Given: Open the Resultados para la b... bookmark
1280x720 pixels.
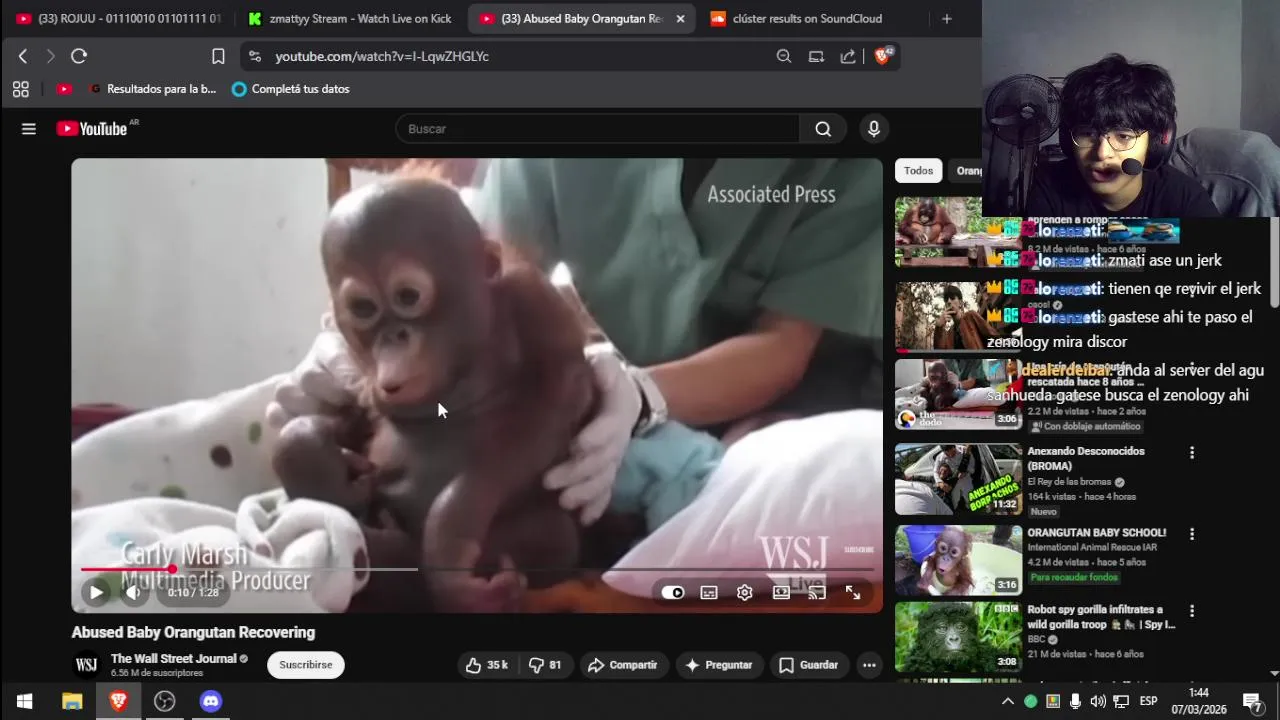Looking at the screenshot, I should pyautogui.click(x=152, y=89).
